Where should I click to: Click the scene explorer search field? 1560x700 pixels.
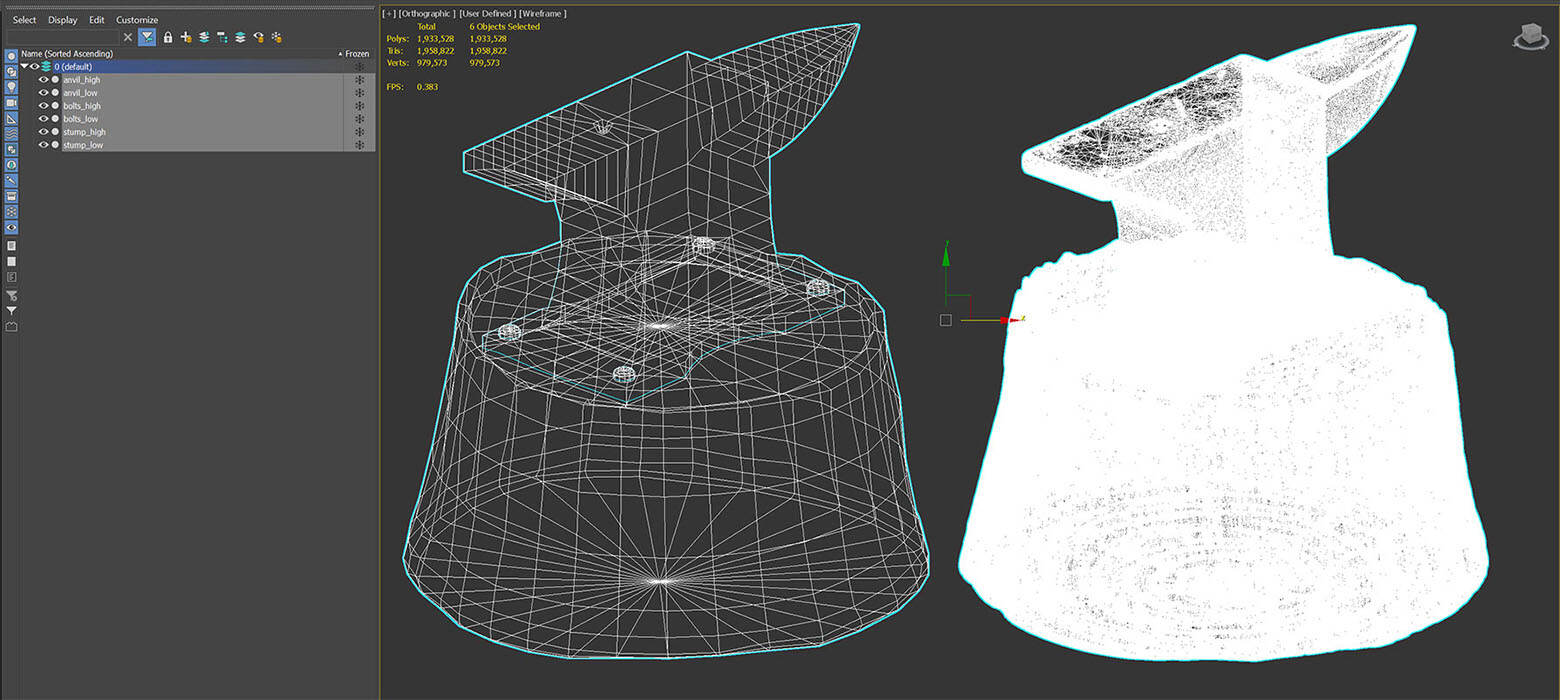coord(62,37)
